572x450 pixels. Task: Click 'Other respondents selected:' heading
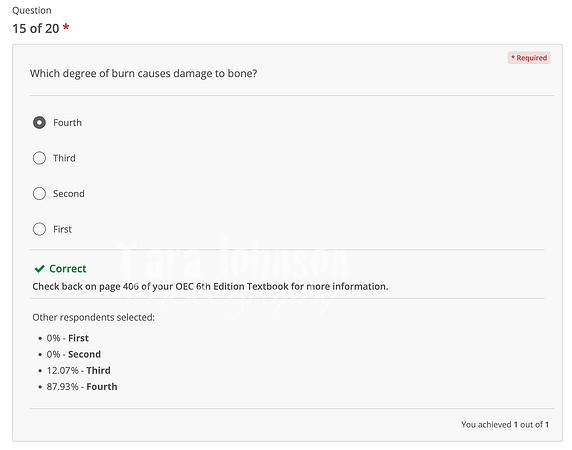[x=93, y=317]
